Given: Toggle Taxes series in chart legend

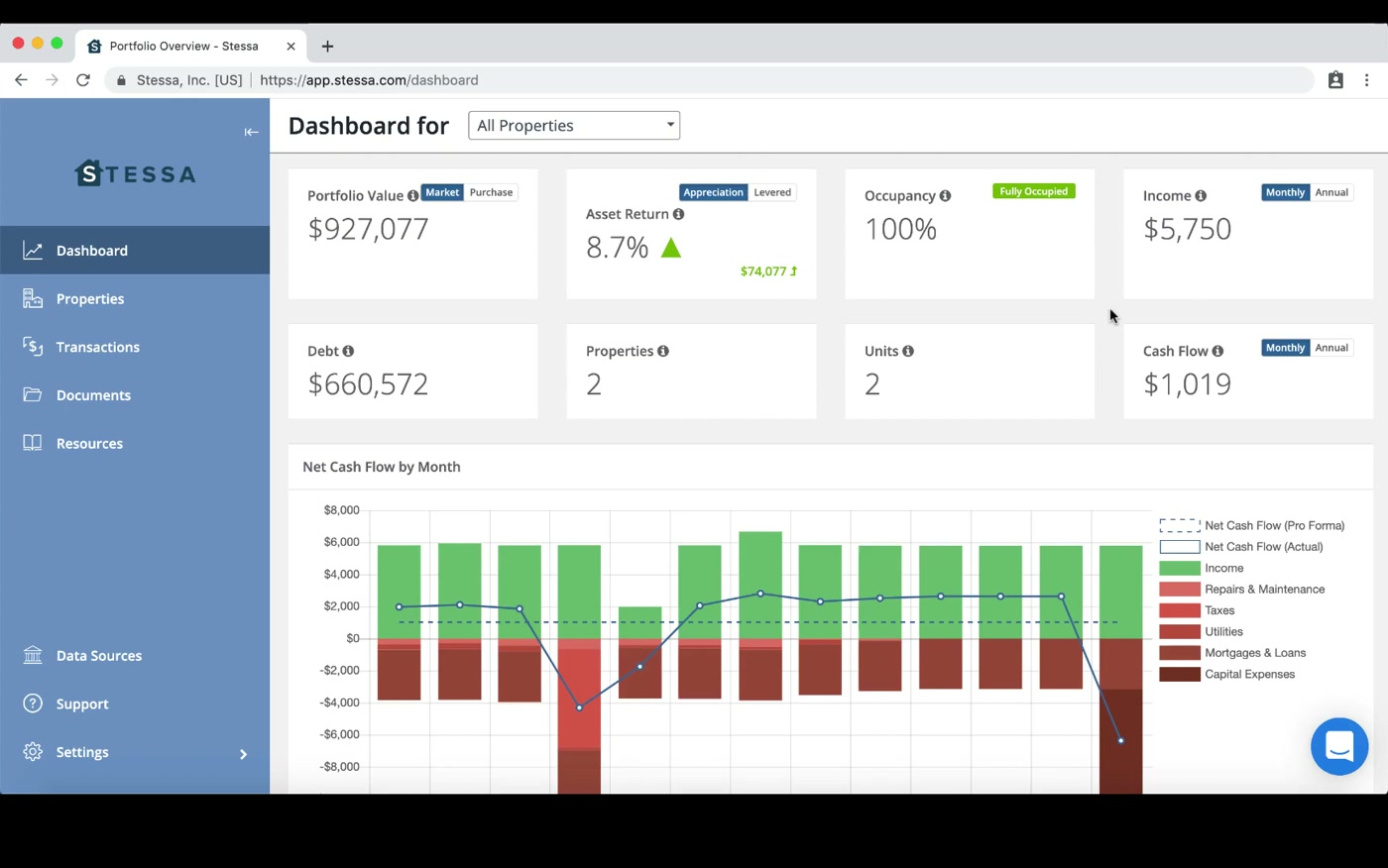Looking at the screenshot, I should coord(1198,610).
